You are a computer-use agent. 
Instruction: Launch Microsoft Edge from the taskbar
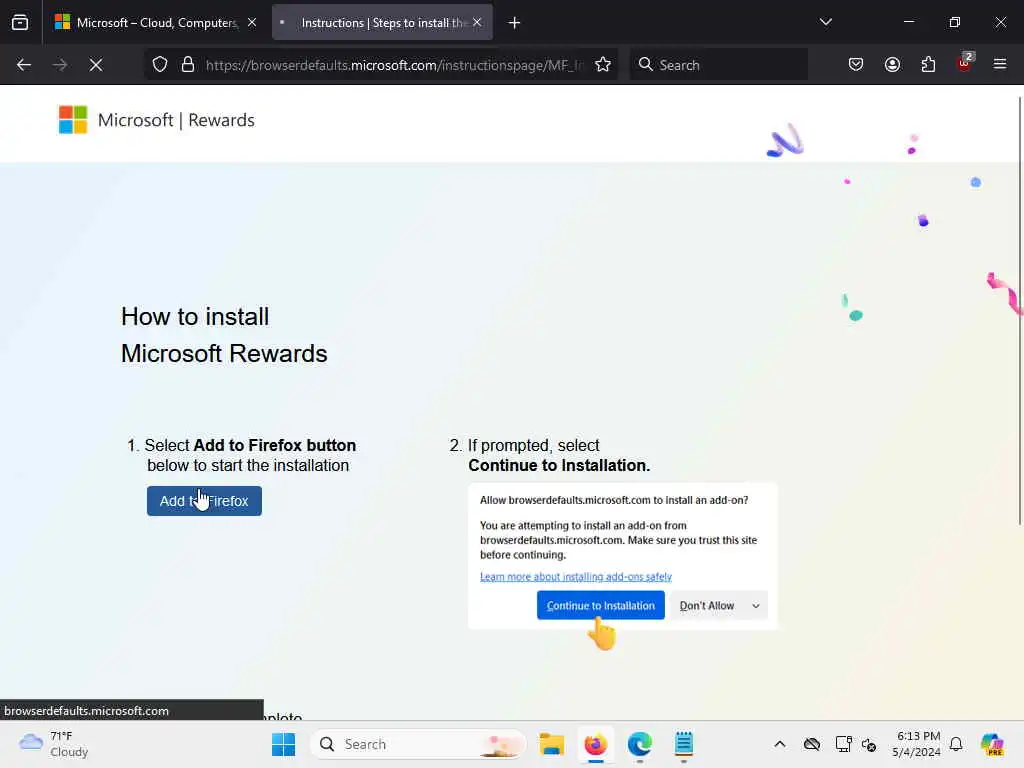(639, 744)
